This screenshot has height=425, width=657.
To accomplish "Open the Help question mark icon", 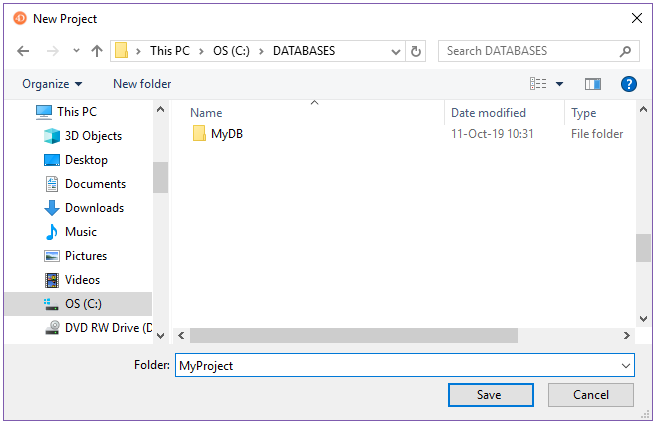I will 629,84.
